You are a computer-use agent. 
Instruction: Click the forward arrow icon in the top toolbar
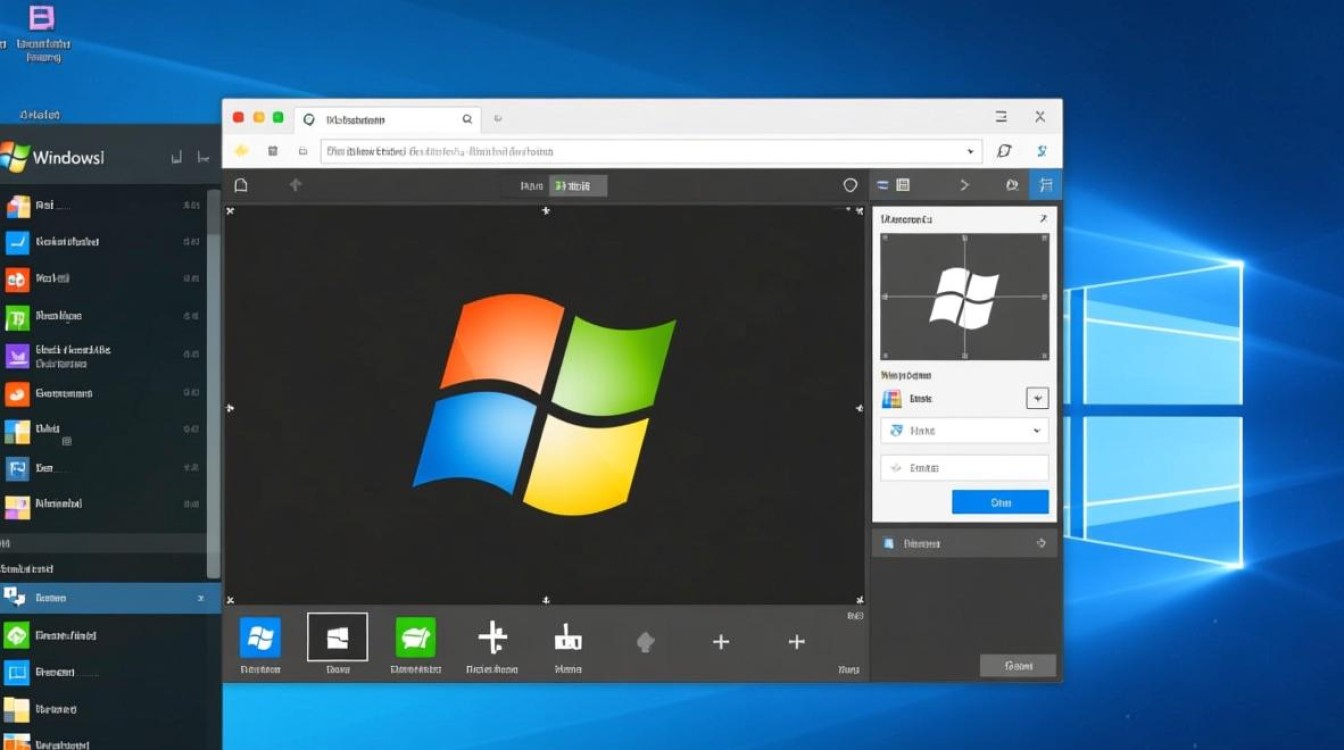964,184
